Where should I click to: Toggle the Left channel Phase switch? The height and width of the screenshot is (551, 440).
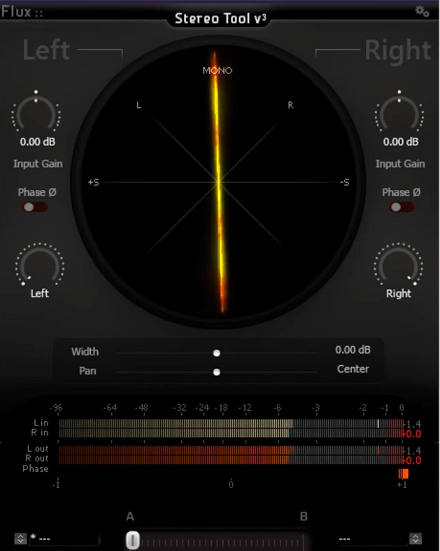pos(35,207)
